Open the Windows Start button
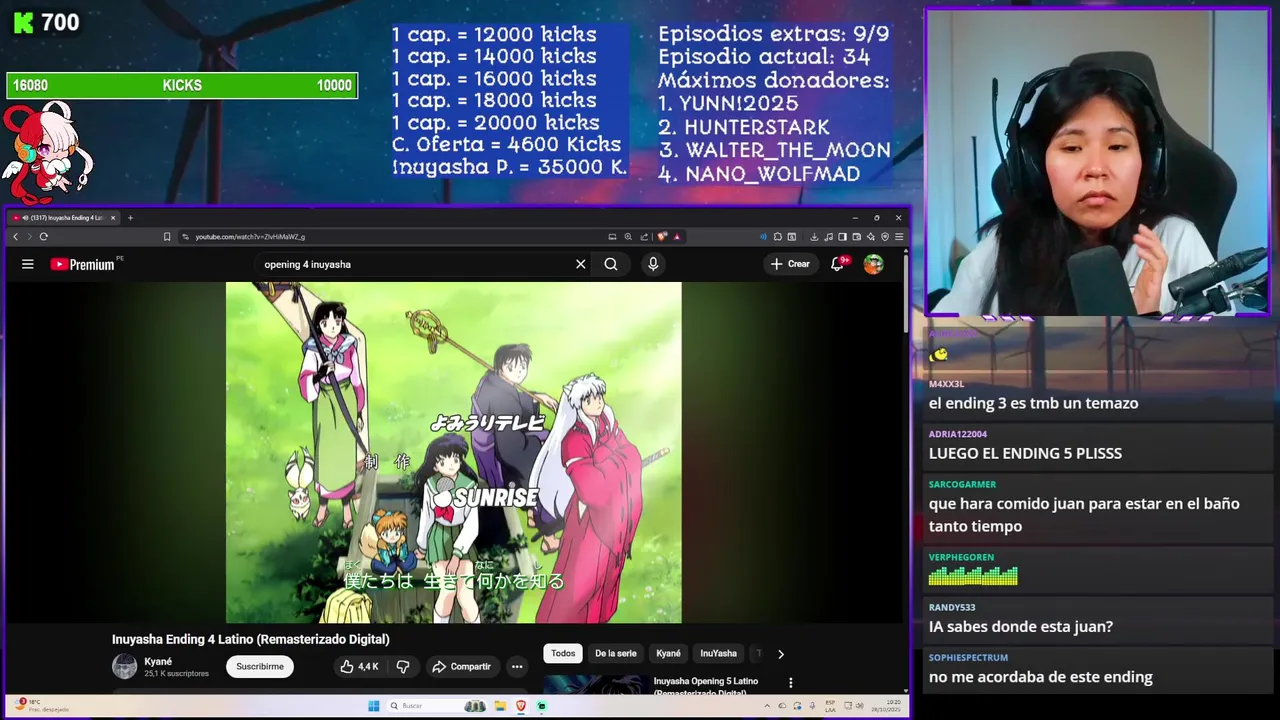Image resolution: width=1280 pixels, height=720 pixels. coord(373,706)
